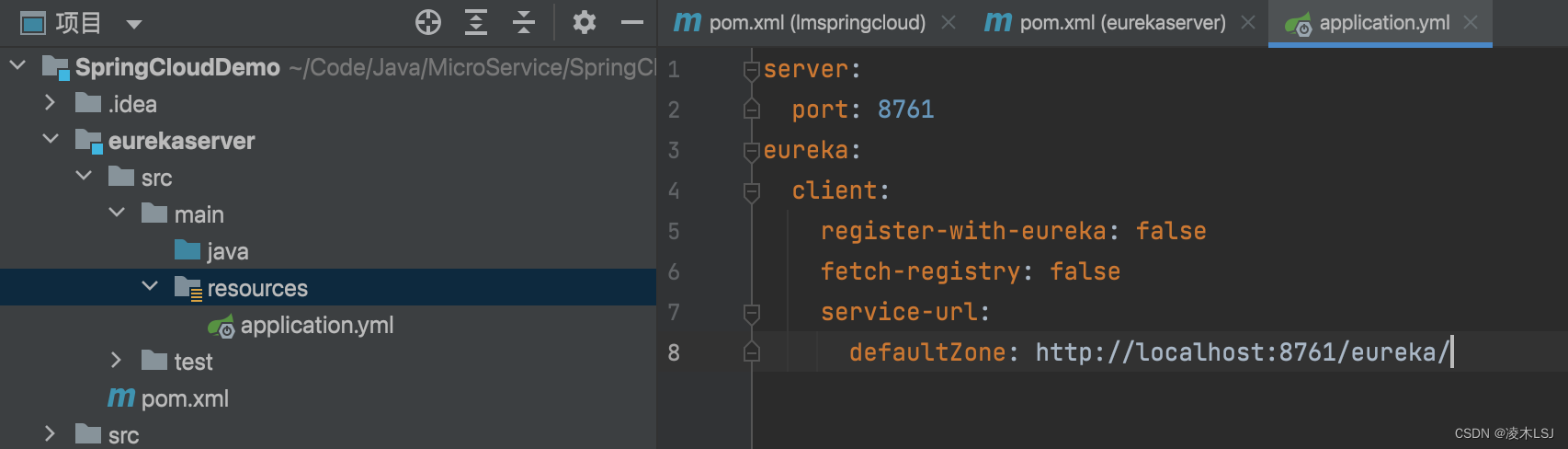The width and height of the screenshot is (1568, 449).
Task: Open application.yml in the project tree
Action: (316, 325)
